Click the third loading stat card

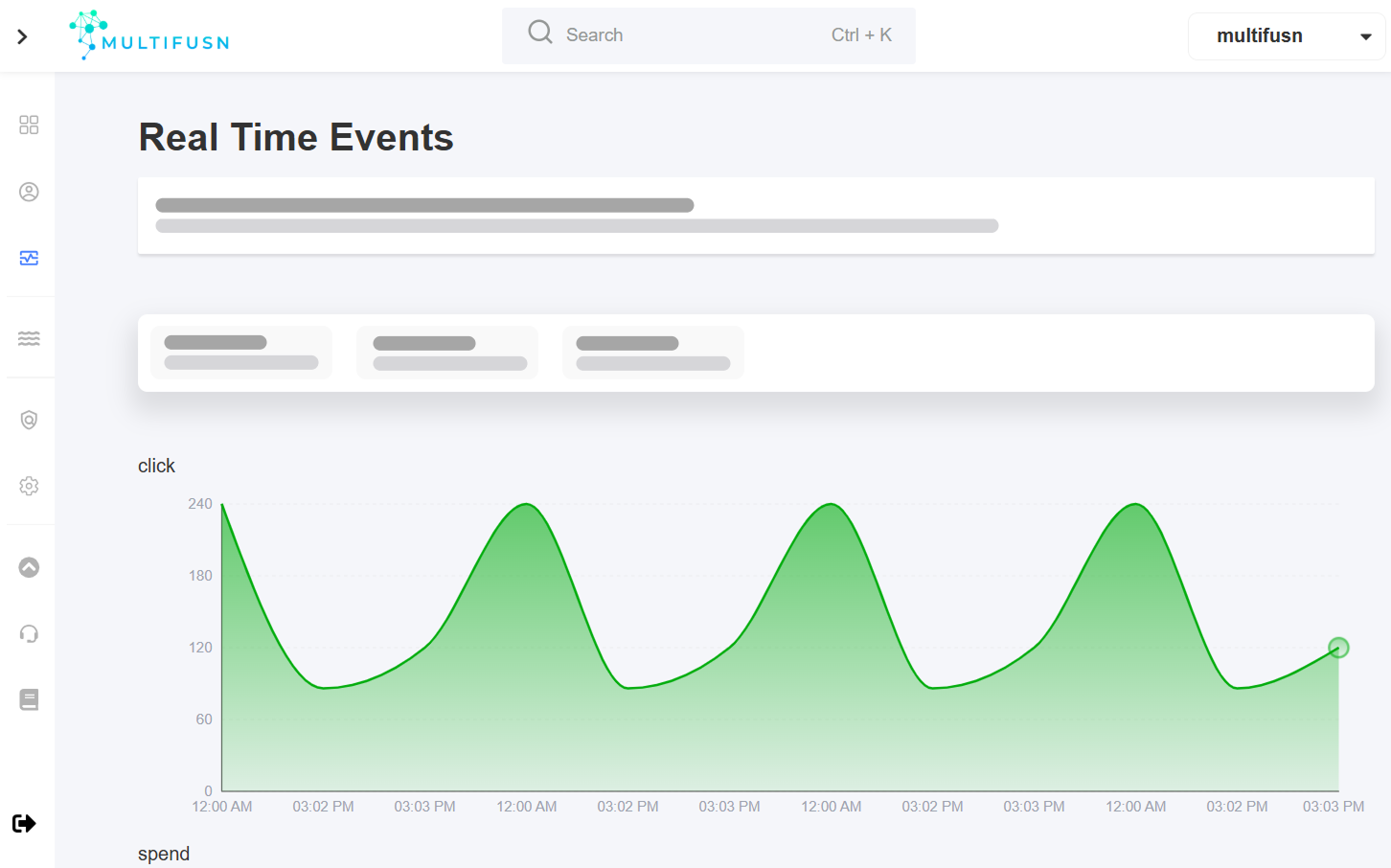click(653, 353)
